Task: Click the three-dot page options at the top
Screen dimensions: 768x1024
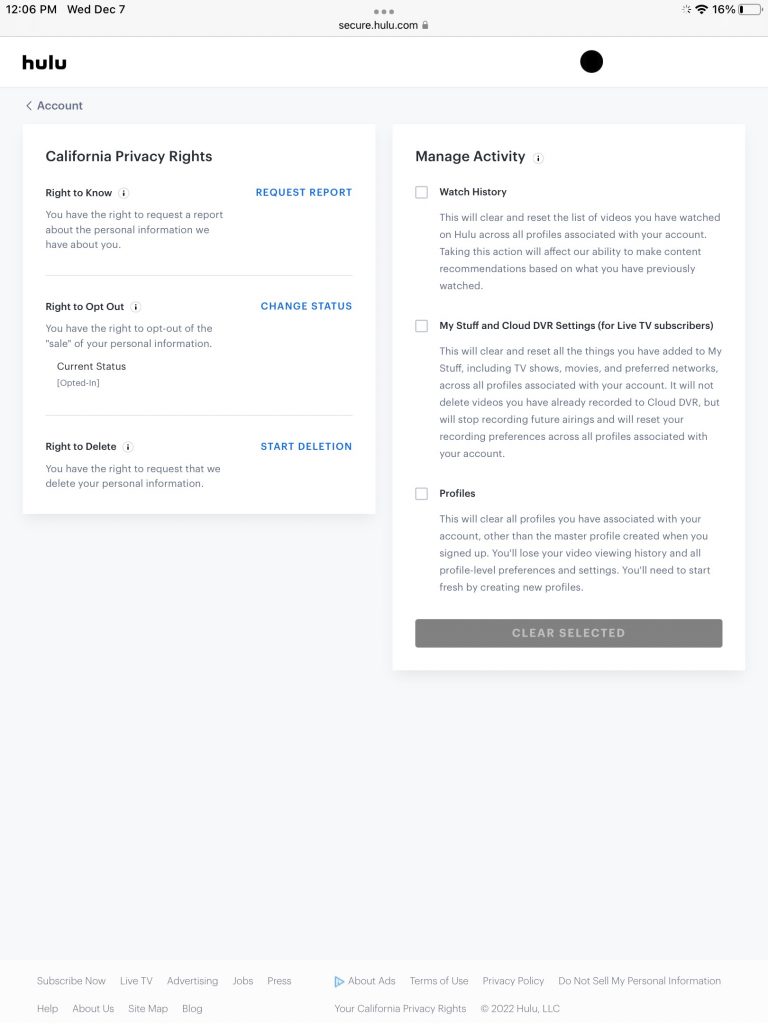Action: tap(384, 11)
